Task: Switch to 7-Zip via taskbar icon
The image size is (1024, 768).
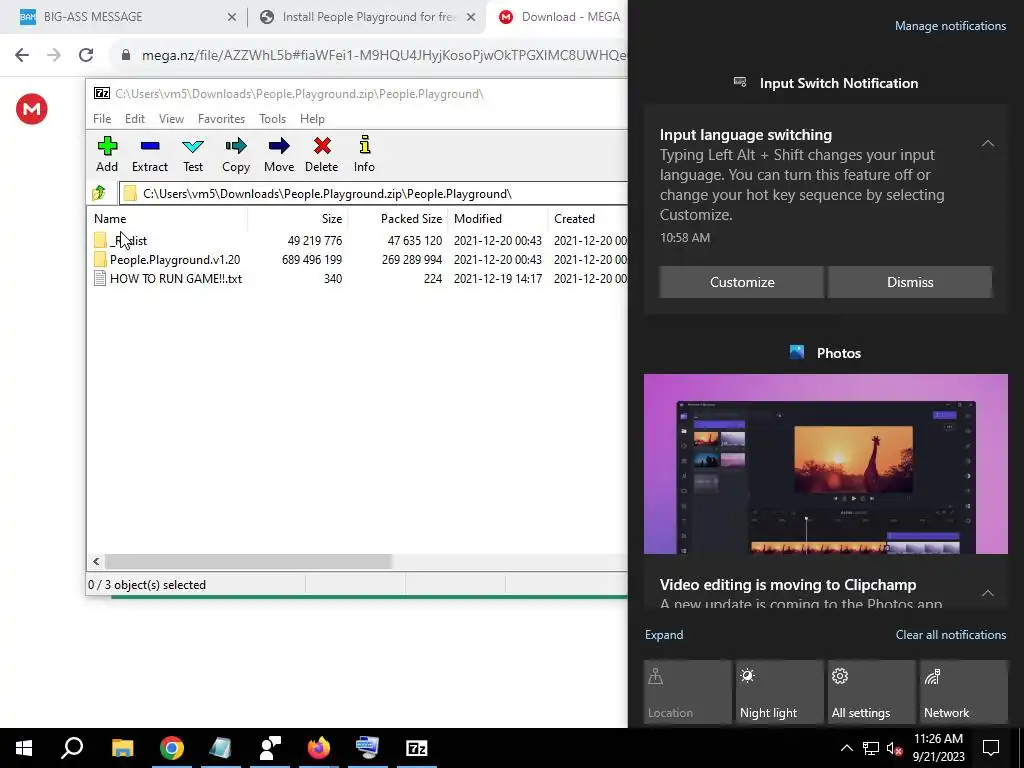Action: tap(417, 748)
